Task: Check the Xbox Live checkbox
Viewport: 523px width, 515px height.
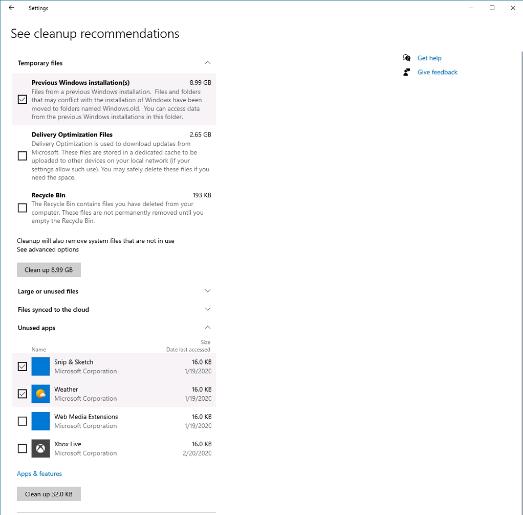Action: [x=22, y=448]
